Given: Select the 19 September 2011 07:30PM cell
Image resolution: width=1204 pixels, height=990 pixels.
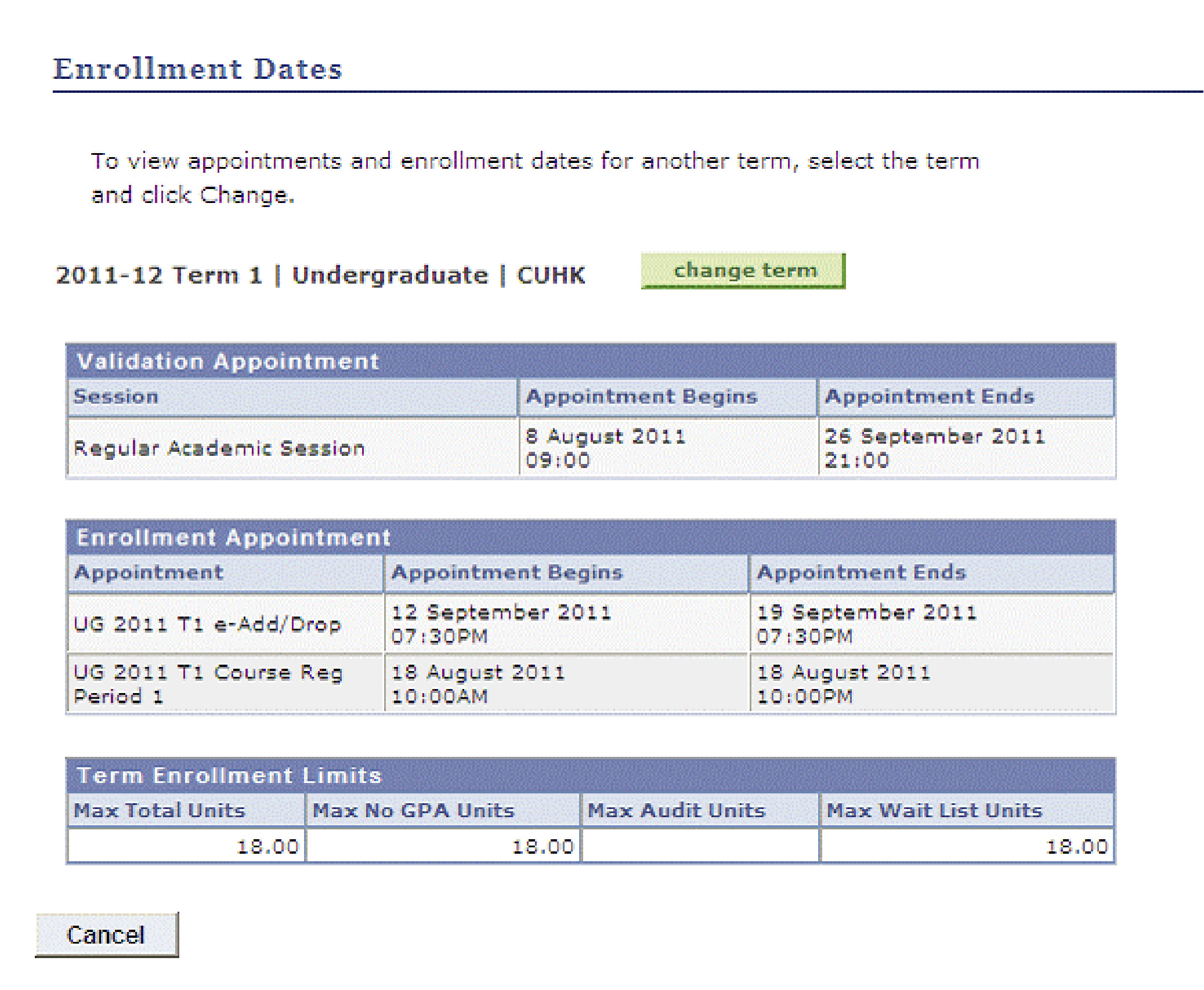Looking at the screenshot, I should [x=867, y=624].
